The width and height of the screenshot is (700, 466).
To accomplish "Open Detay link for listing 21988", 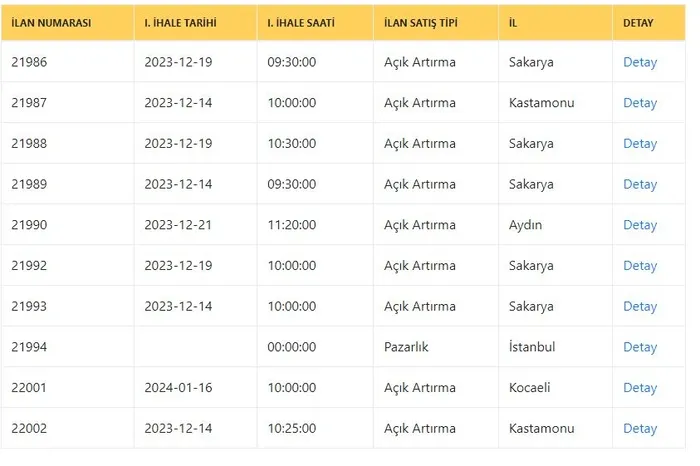I will (x=640, y=143).
